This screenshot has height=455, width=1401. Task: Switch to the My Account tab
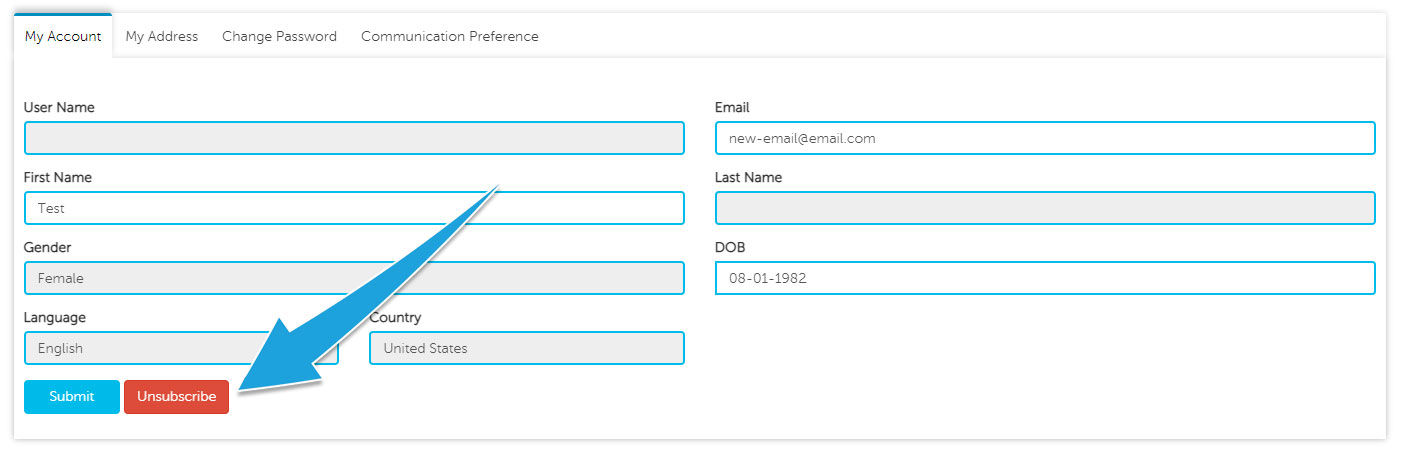tap(63, 36)
